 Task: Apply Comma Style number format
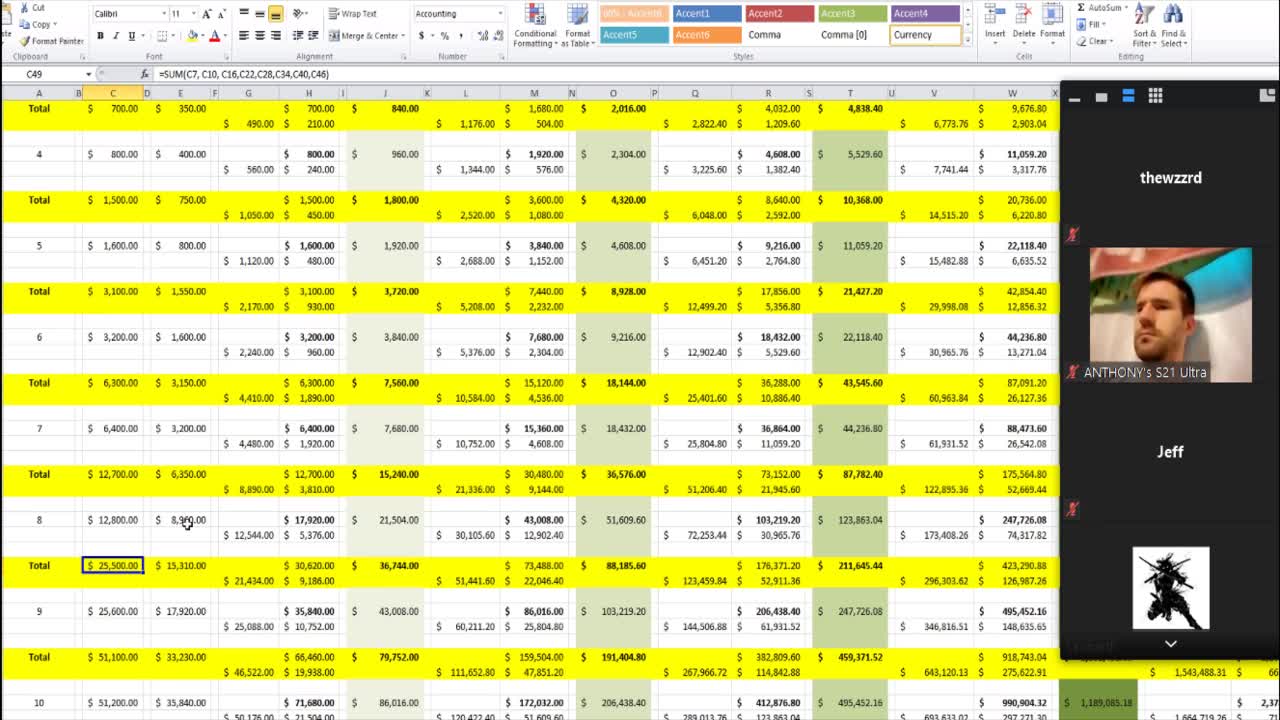(460, 36)
